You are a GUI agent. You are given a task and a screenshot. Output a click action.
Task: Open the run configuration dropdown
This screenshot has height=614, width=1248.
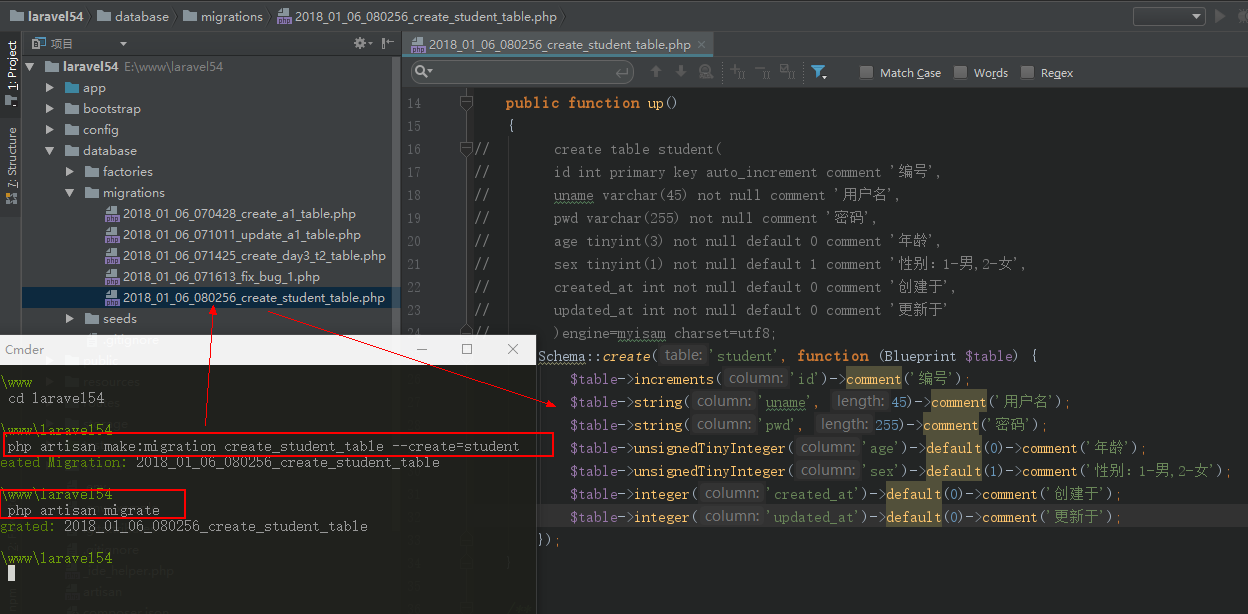click(x=1168, y=16)
